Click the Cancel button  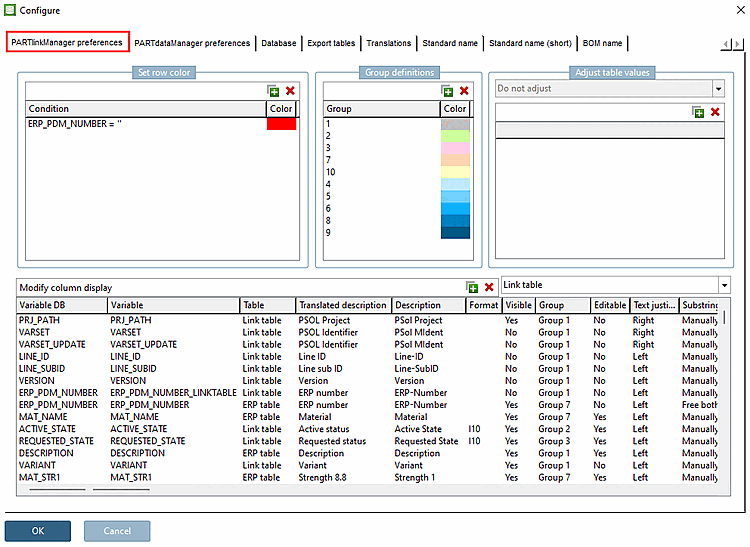point(117,530)
